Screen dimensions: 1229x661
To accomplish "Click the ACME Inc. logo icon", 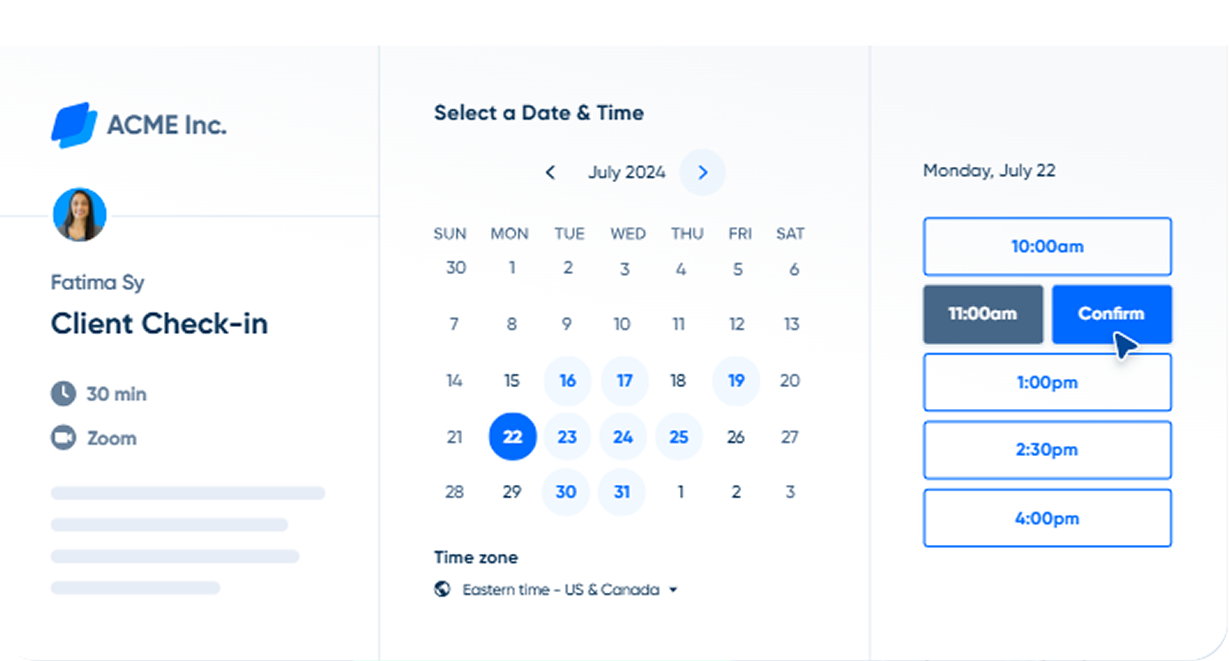I will tap(74, 125).
